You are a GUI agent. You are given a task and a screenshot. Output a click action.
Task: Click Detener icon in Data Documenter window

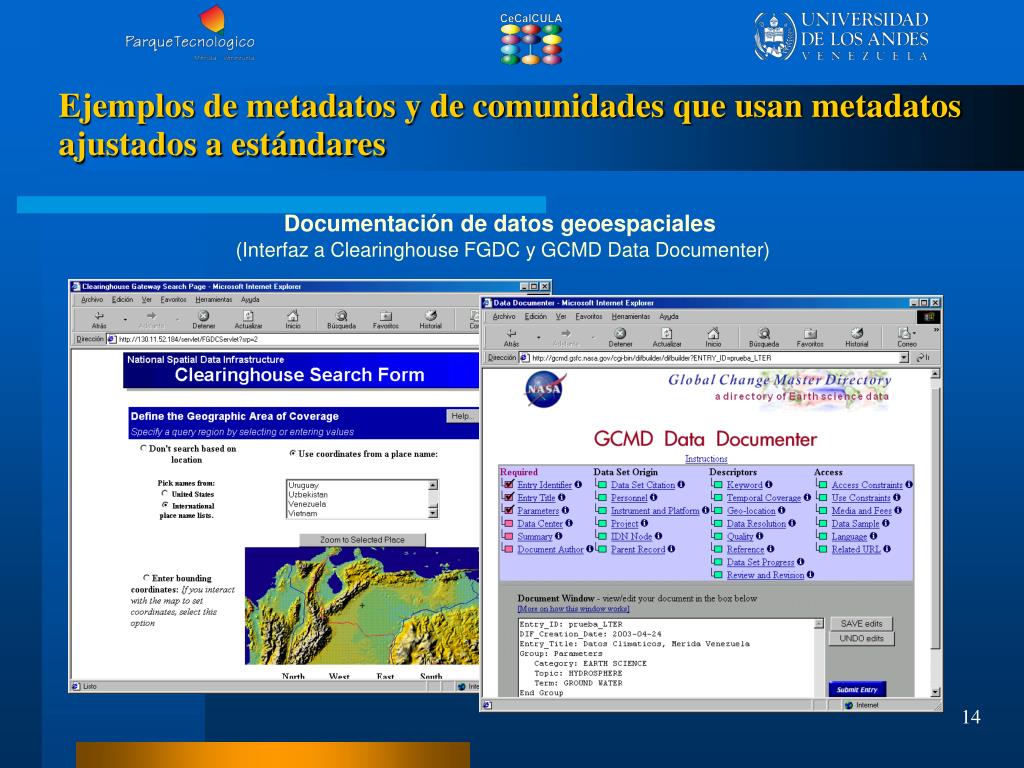620,333
